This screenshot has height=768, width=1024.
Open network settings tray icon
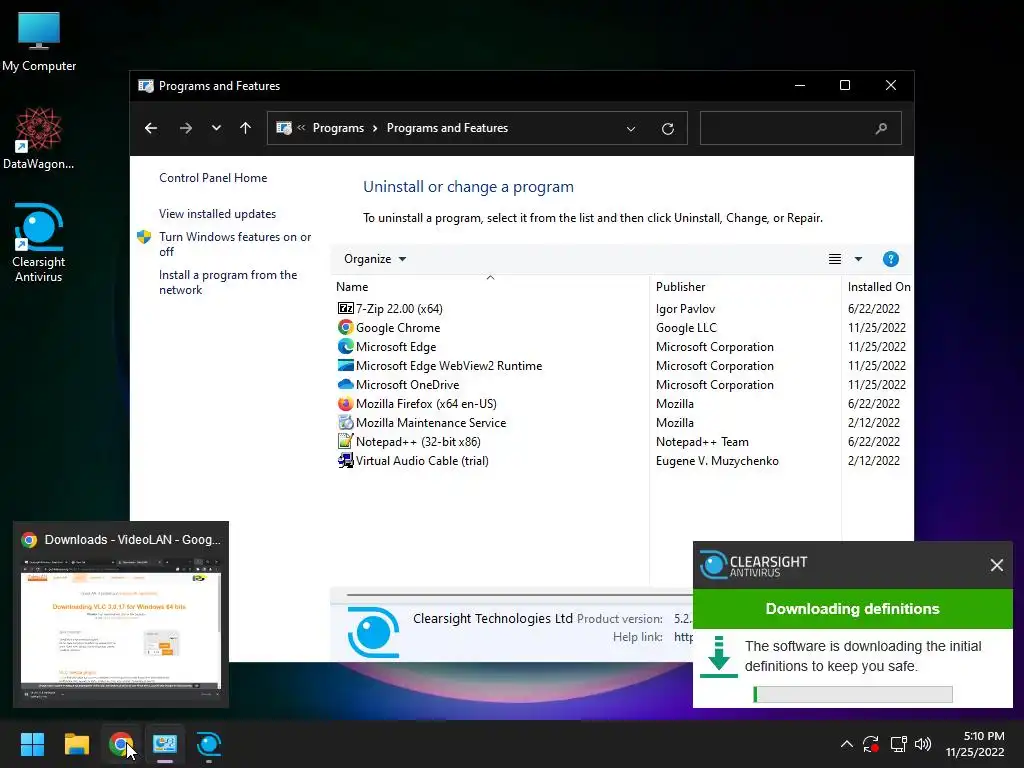click(x=899, y=744)
